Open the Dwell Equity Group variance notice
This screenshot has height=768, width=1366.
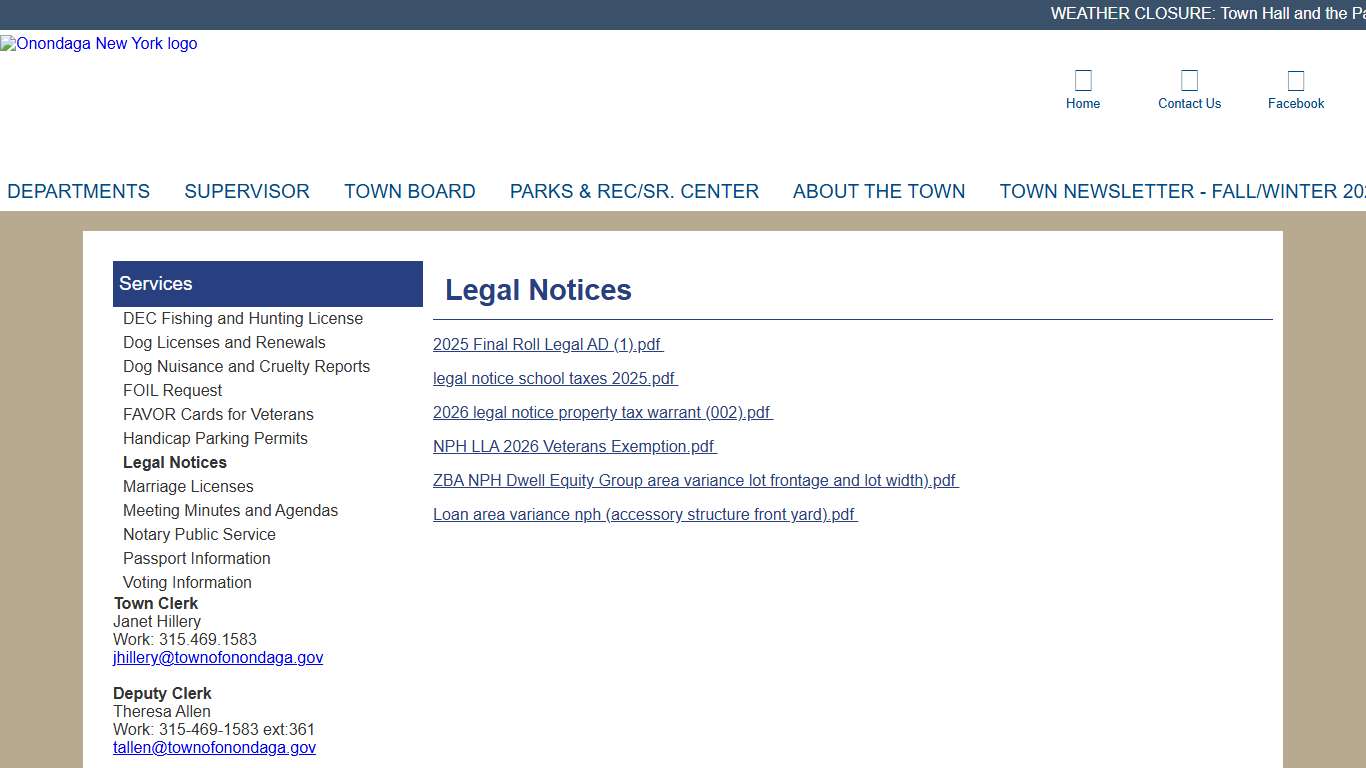(x=694, y=480)
